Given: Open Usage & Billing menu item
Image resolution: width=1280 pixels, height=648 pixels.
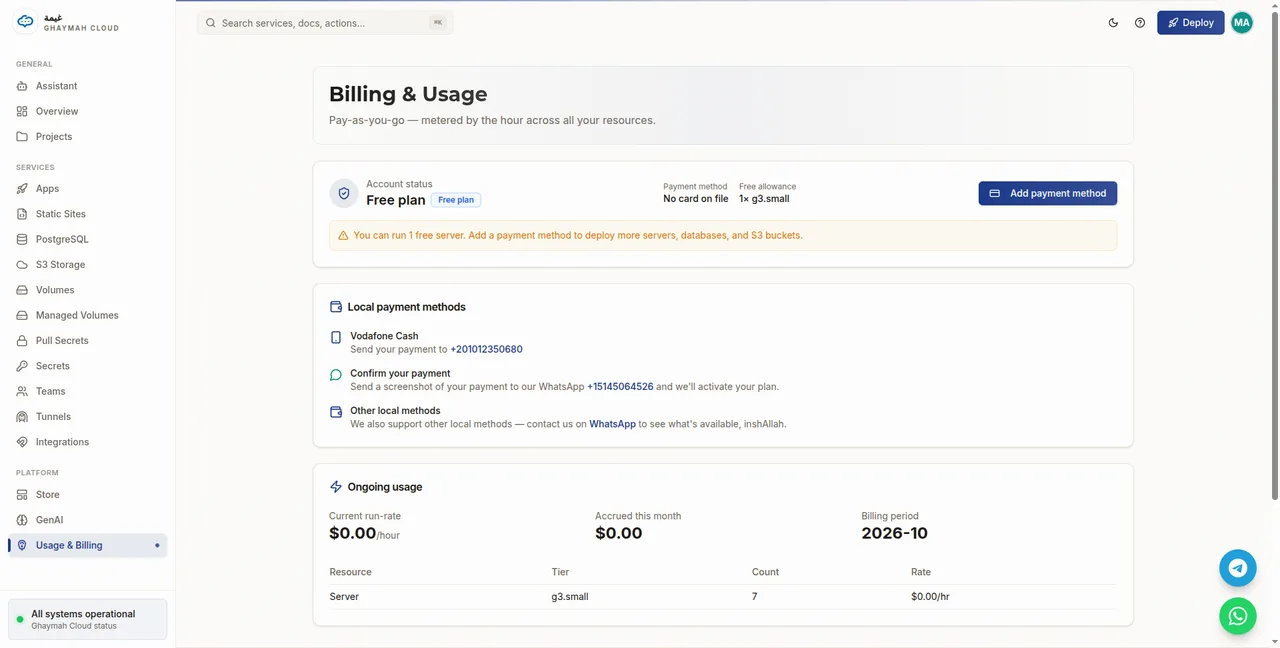Looking at the screenshot, I should tap(87, 545).
